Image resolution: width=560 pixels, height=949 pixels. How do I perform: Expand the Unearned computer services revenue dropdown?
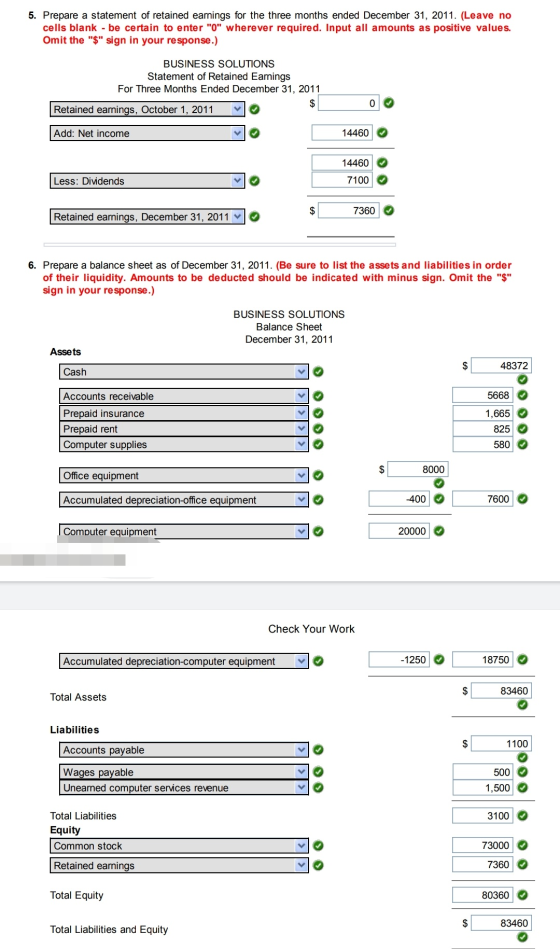tap(183, 788)
